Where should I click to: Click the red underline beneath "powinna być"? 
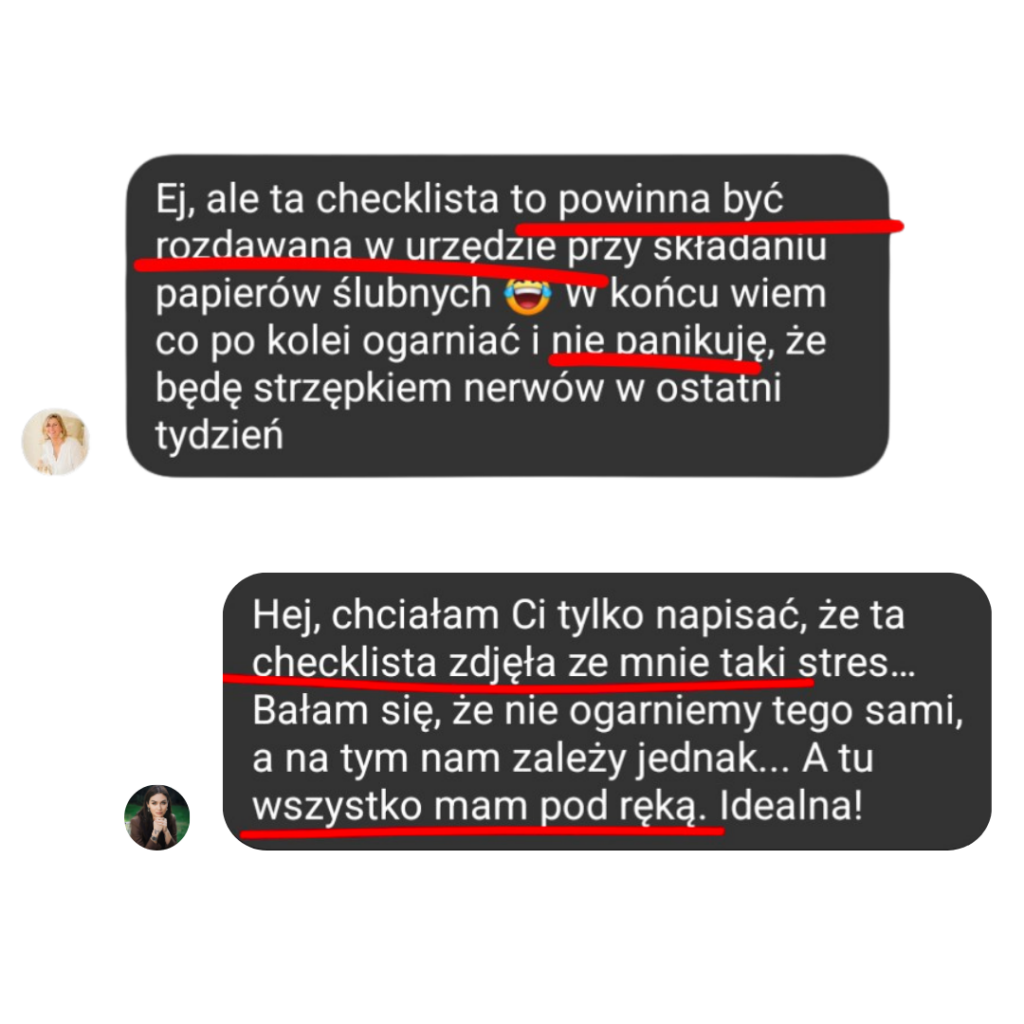[x=709, y=227]
